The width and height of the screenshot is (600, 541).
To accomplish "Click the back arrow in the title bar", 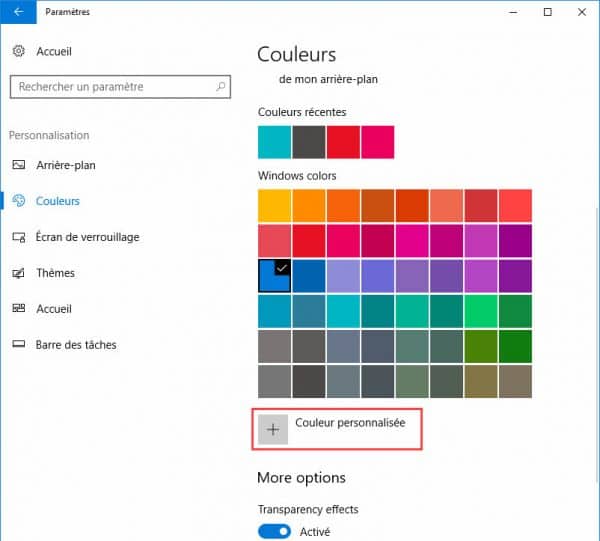I will [19, 12].
